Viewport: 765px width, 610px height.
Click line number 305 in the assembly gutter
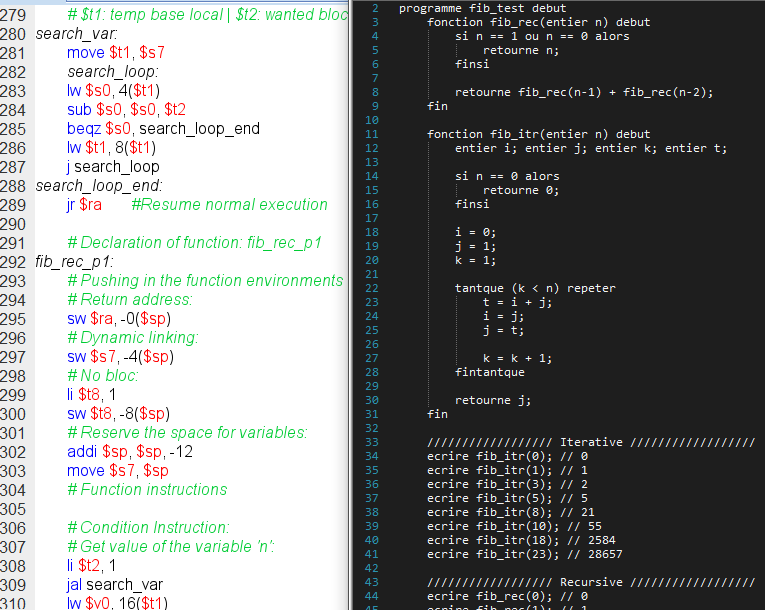pos(13,509)
